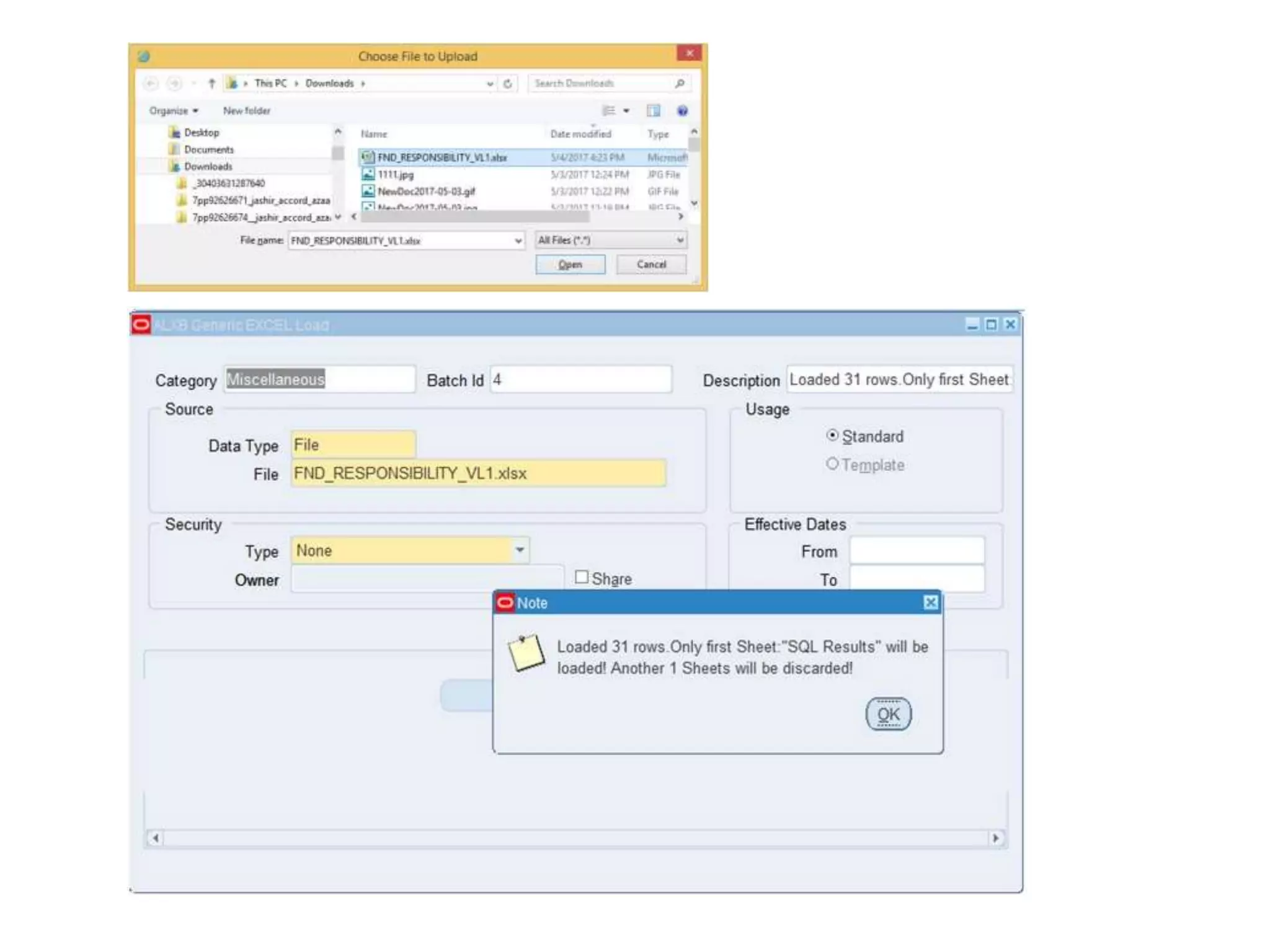Viewport: 1270px width, 952px height.
Task: Click the up-one-level arrow icon
Action: pyautogui.click(x=211, y=83)
